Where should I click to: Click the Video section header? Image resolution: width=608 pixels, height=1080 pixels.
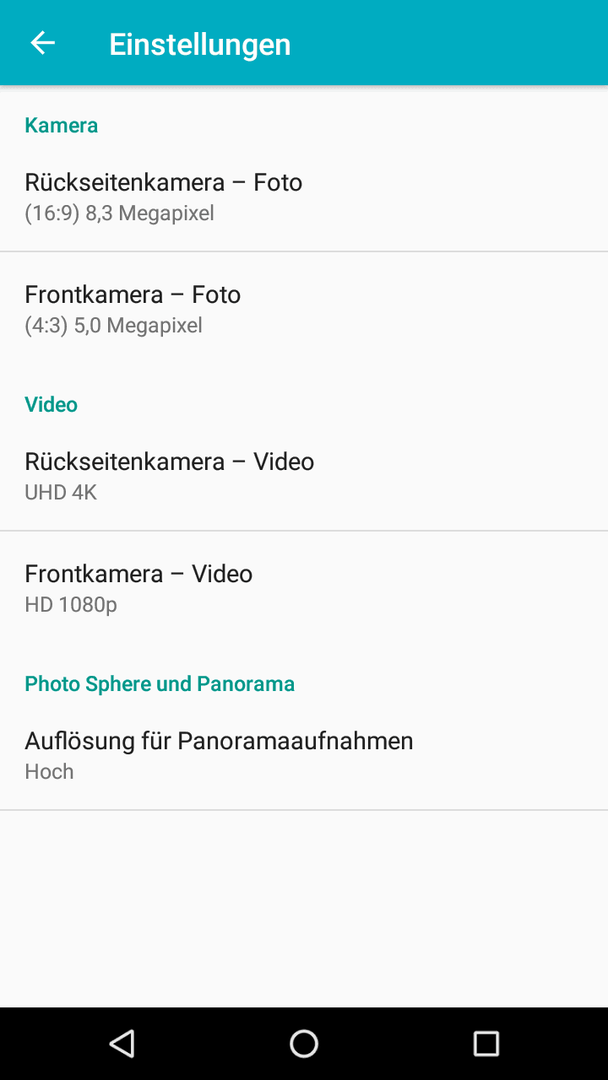click(51, 404)
